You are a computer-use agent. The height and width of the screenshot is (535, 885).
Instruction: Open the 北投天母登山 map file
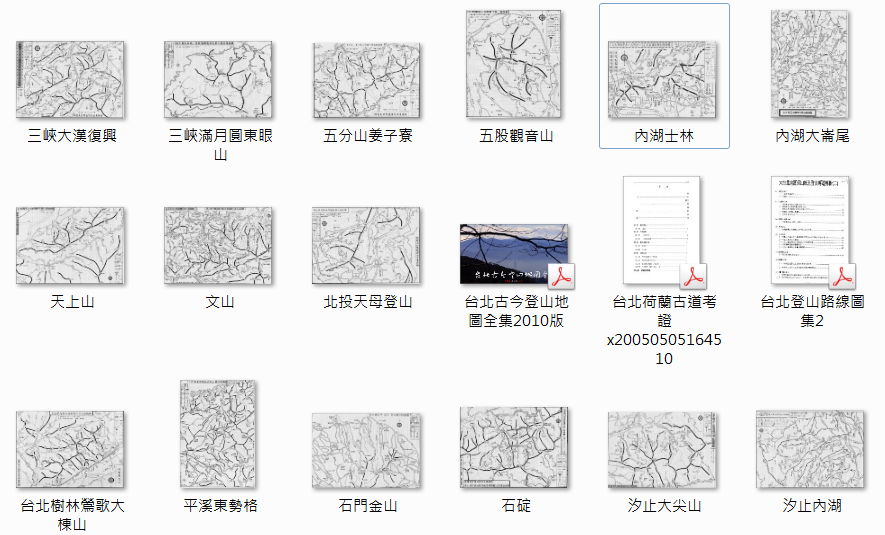[x=366, y=246]
